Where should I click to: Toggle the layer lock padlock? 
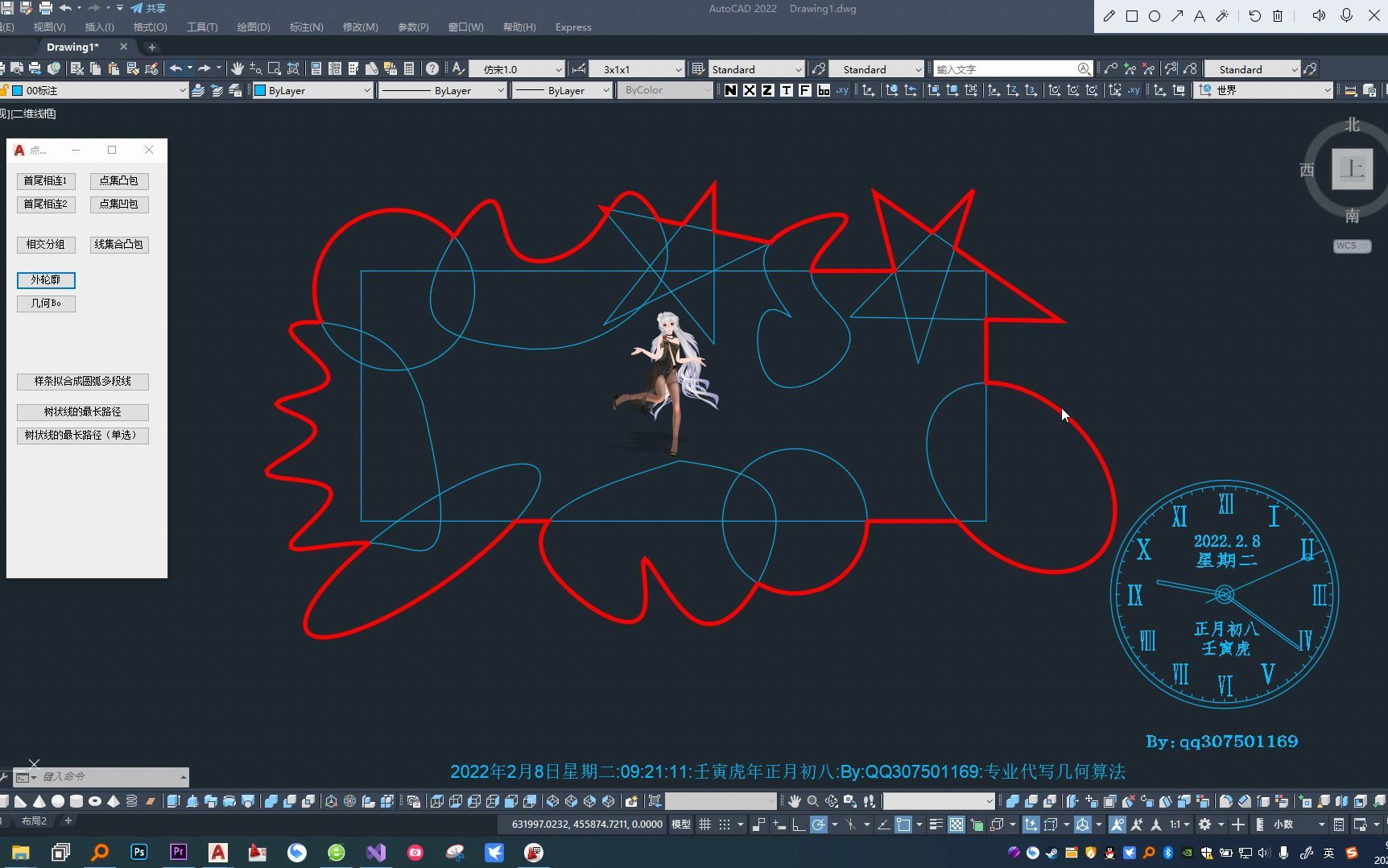click(x=5, y=90)
